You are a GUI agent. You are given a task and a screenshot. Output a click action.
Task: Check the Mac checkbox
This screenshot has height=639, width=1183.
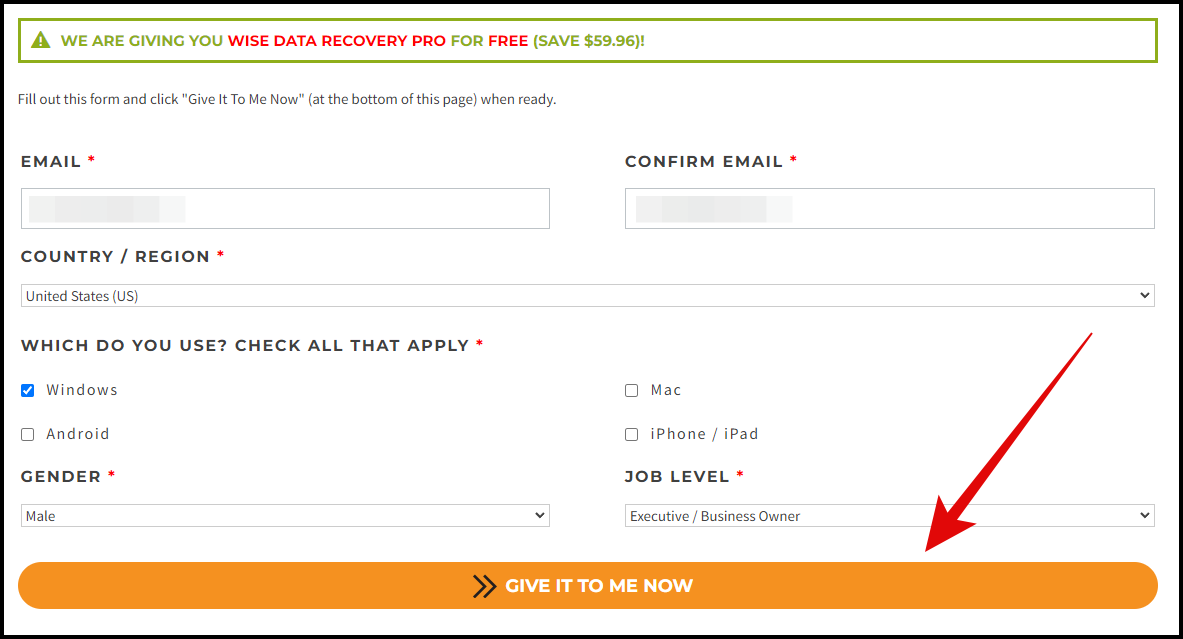click(x=631, y=390)
